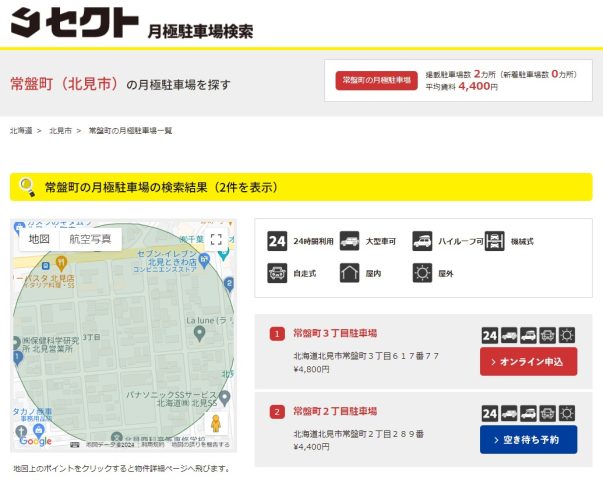Screen dimensions: 603x480
Task: Click the 24時間利用 filter label text
Action: (313, 241)
